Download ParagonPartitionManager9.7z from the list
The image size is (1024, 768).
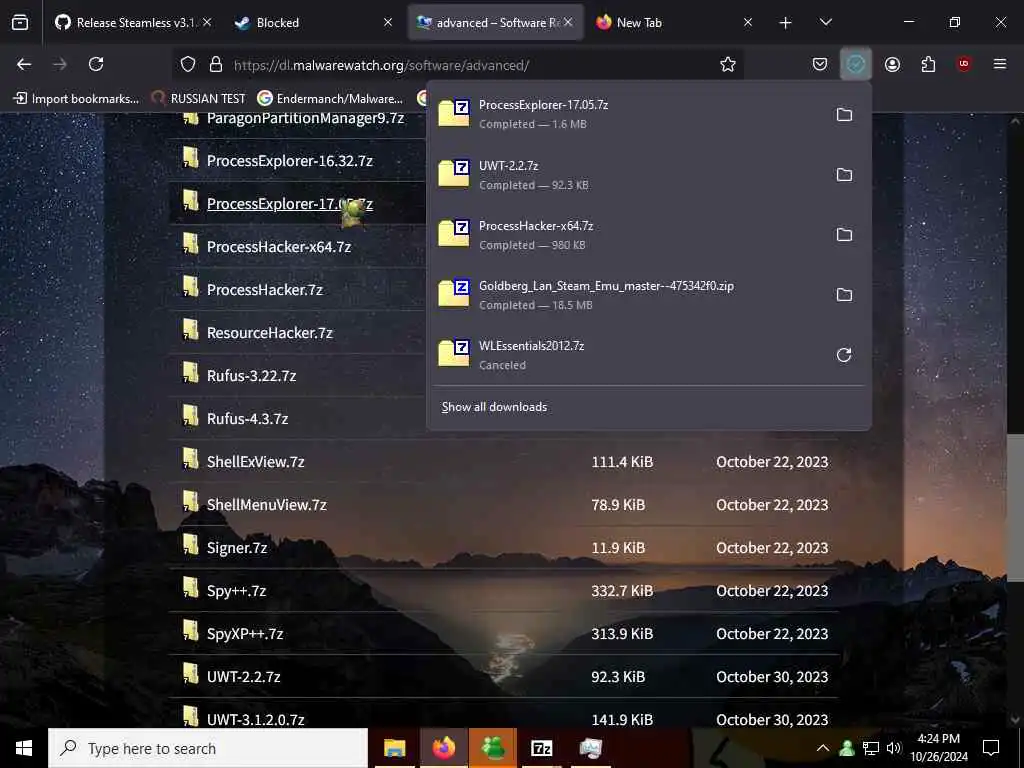click(305, 118)
